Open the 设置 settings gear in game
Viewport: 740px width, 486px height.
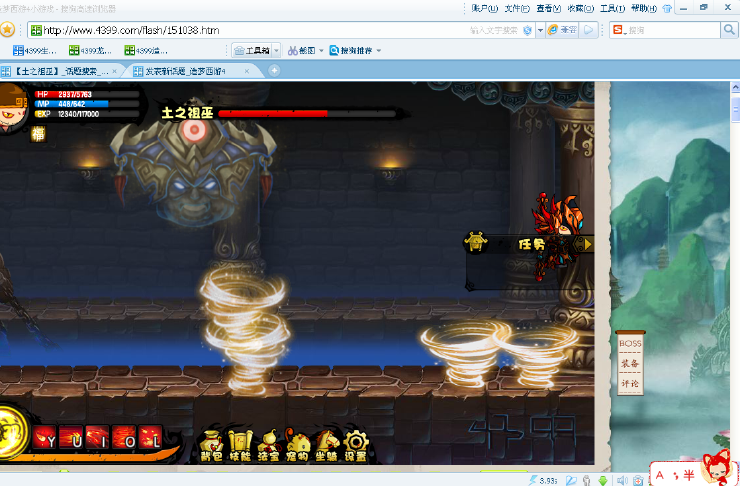coord(355,446)
